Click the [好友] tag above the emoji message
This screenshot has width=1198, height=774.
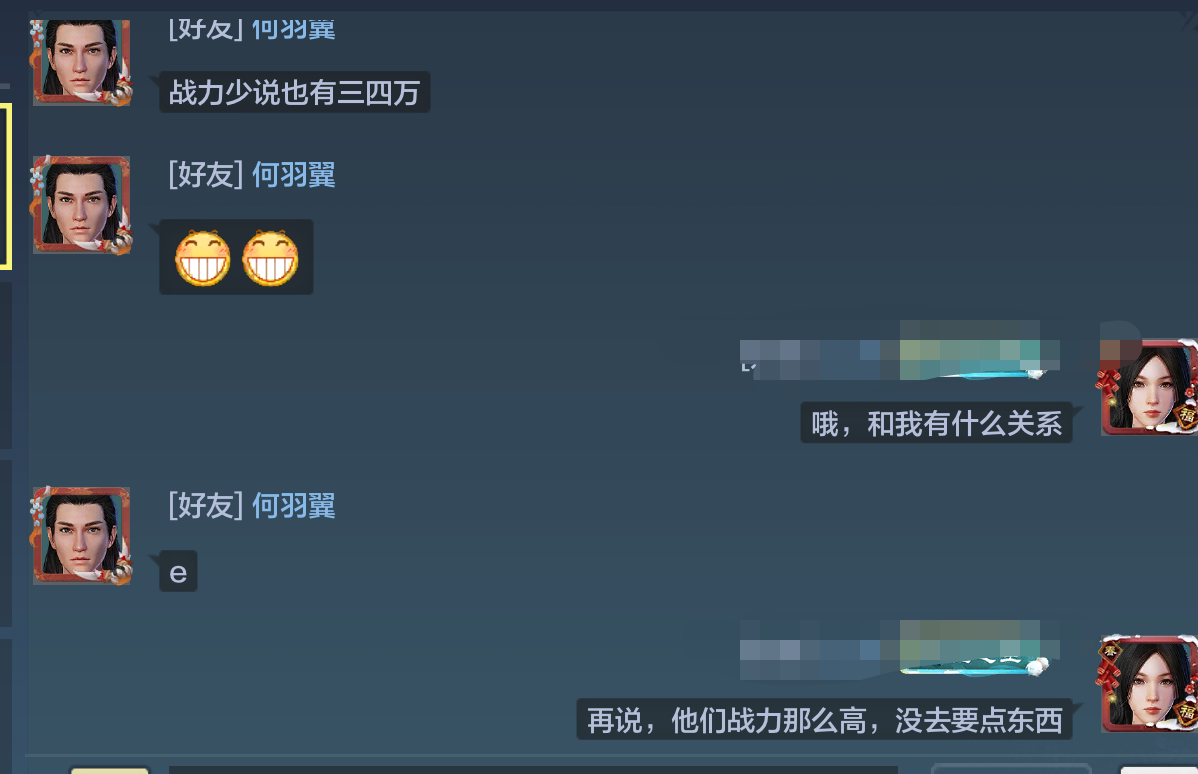pos(206,175)
